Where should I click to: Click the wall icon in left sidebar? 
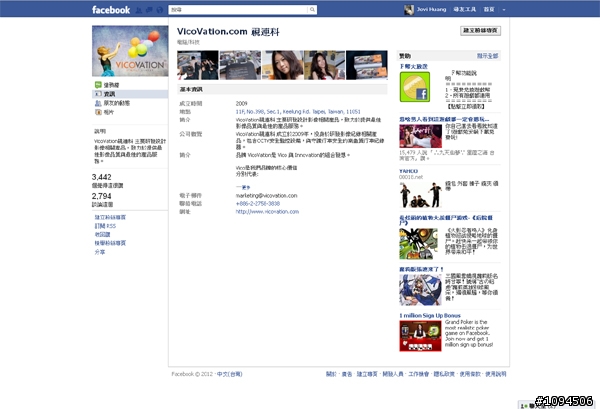(x=98, y=85)
